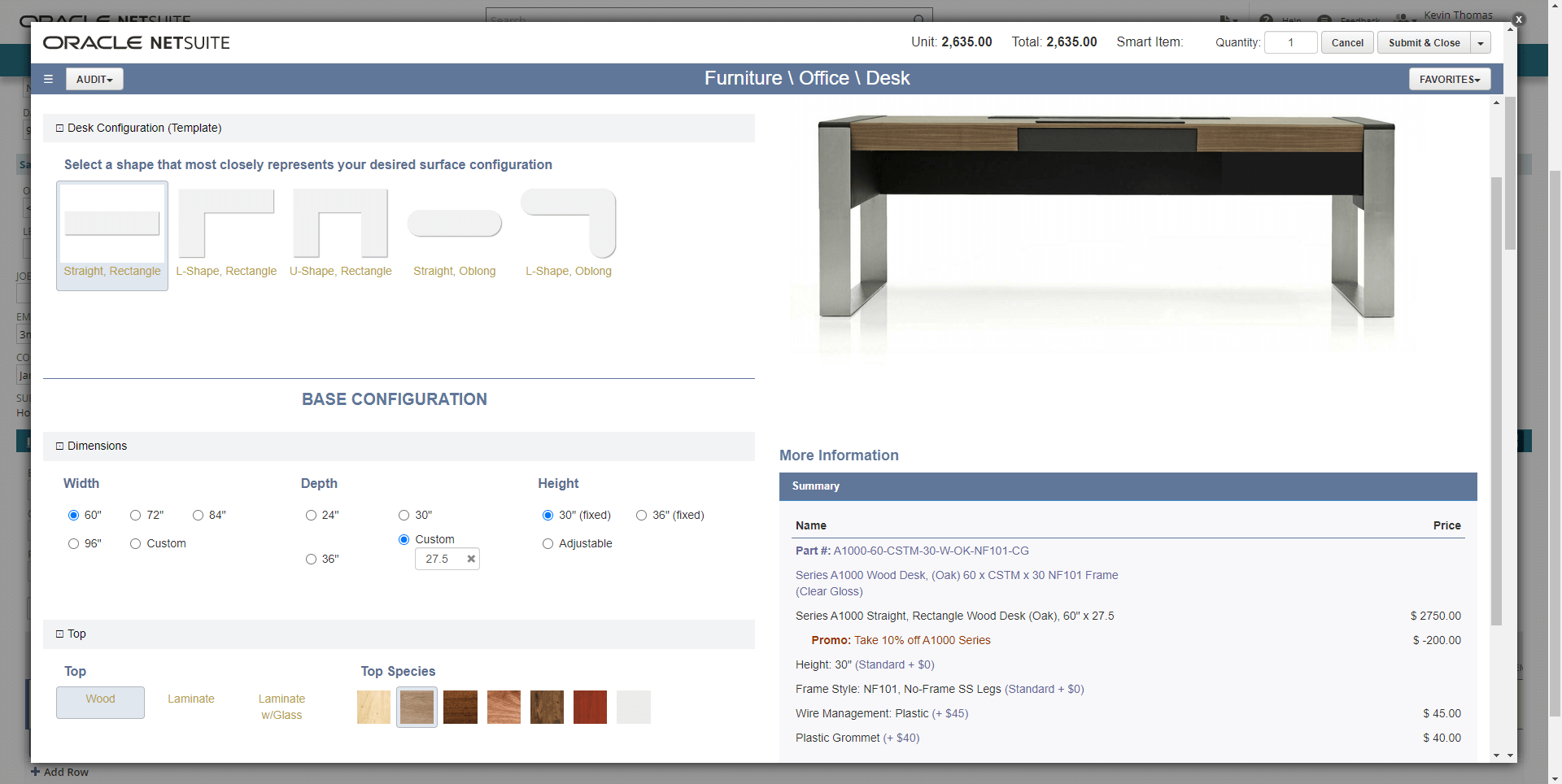Choose Laminate w/Glass top option

point(281,707)
